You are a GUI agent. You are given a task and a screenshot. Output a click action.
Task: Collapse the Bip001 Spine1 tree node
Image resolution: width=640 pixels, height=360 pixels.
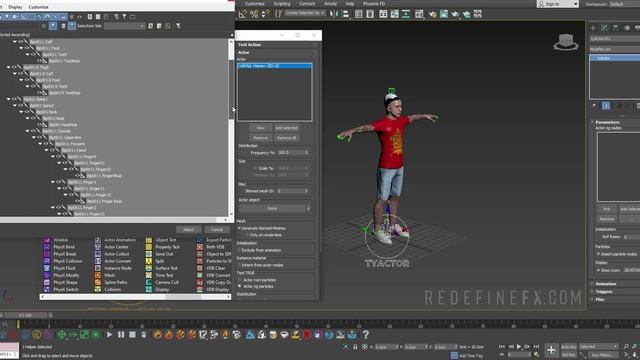coord(9,99)
